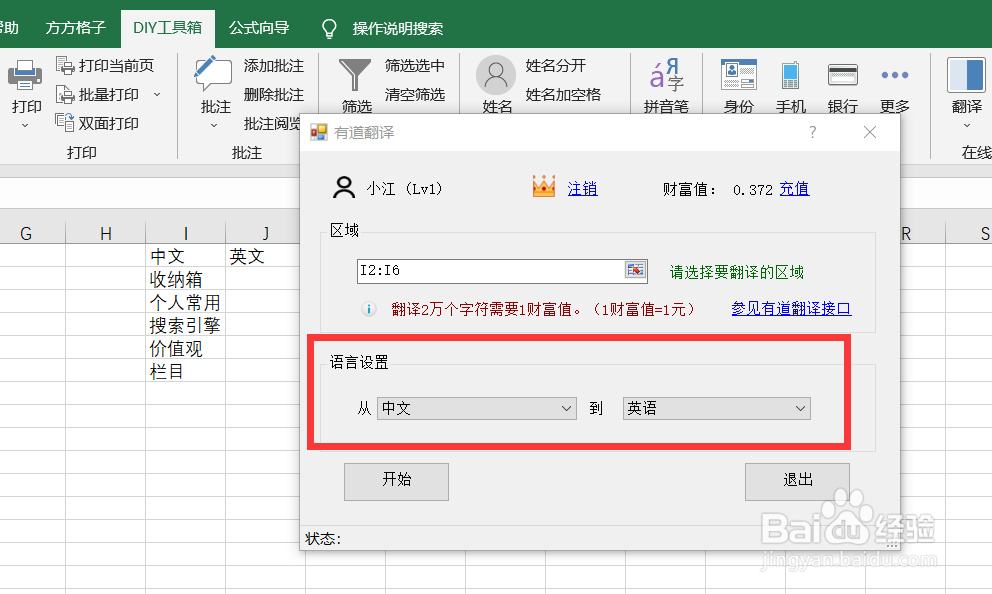
Task: Select header cell 中文 in column I
Action: coord(185,256)
